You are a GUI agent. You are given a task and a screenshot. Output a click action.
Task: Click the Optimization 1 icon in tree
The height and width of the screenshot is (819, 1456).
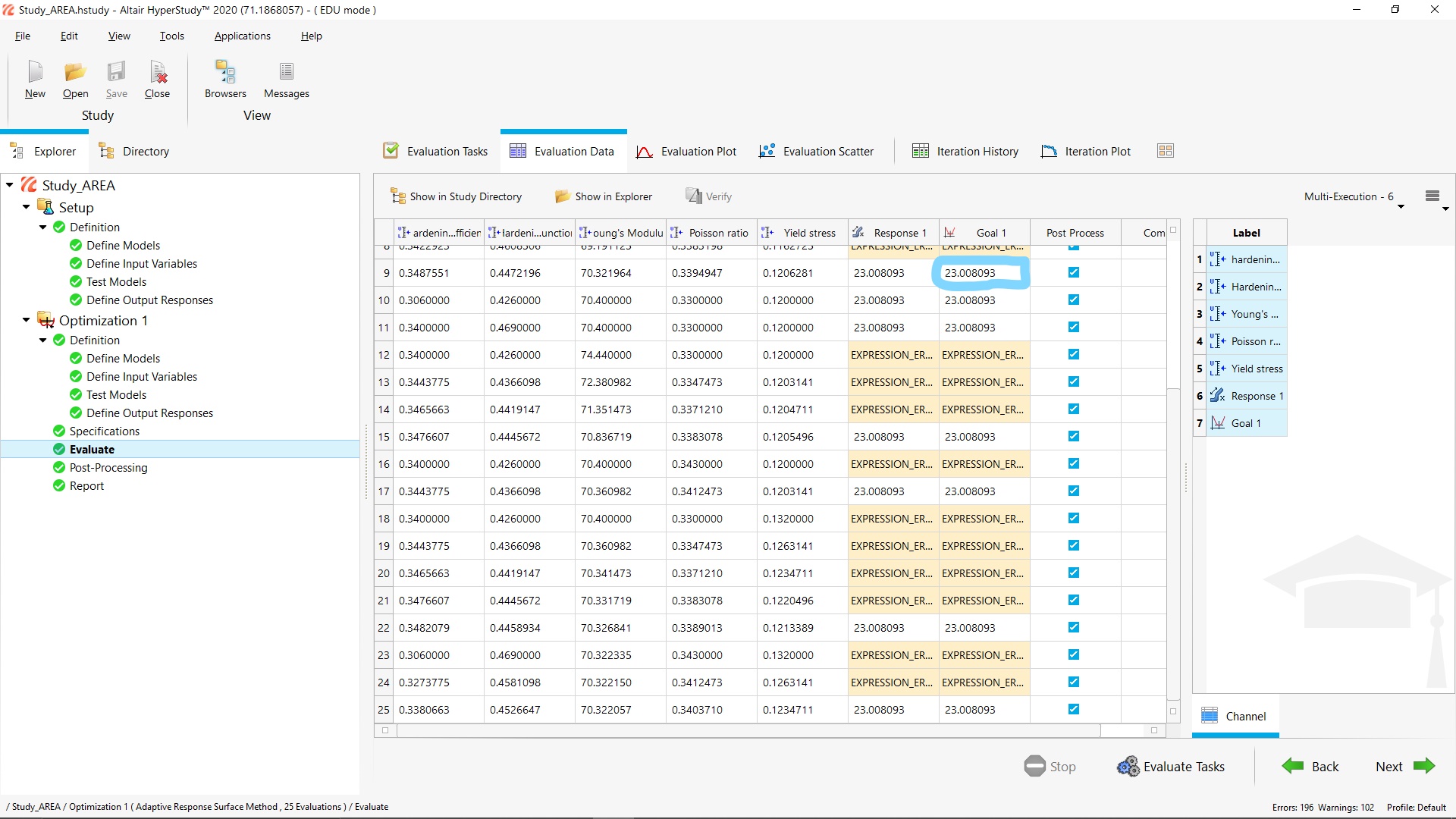coord(45,320)
